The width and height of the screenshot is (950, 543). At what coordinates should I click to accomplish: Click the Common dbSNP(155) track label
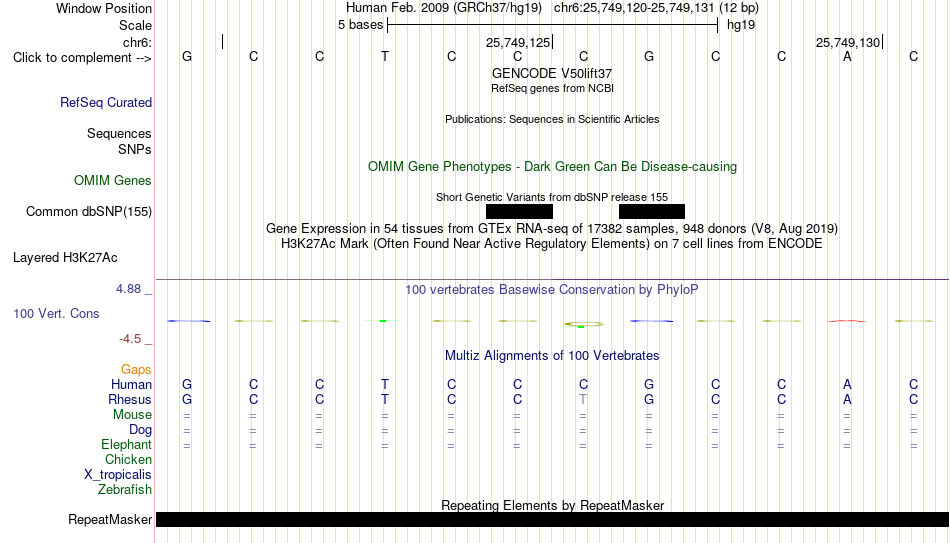[x=89, y=212]
